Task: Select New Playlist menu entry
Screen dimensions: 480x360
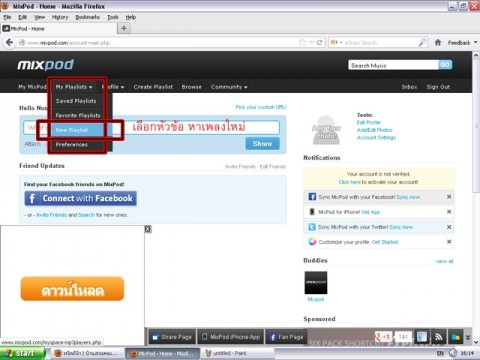Action: point(78,130)
